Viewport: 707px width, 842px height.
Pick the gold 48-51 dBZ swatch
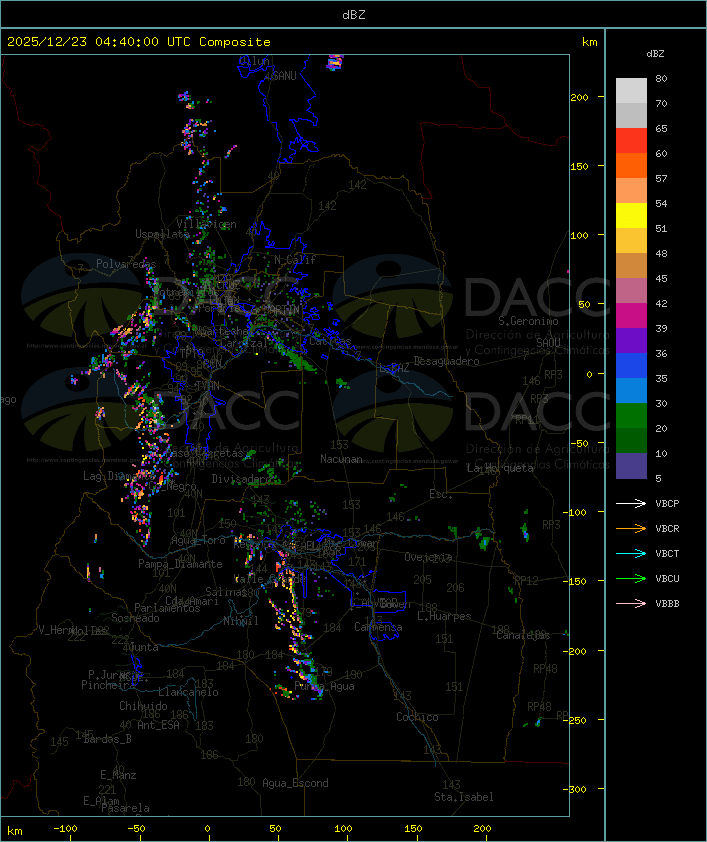click(631, 241)
